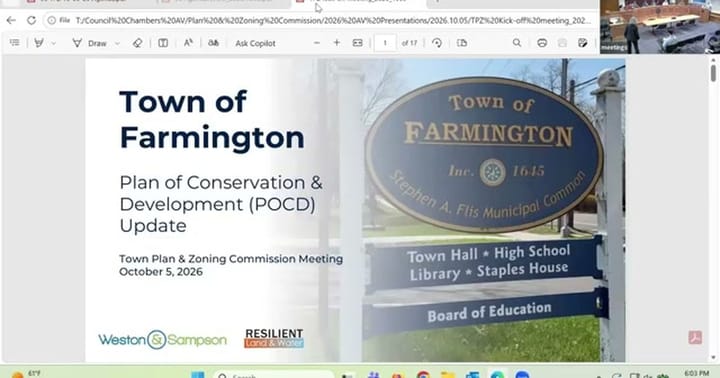Start Read aloud
Image resolution: width=720 pixels, height=378 pixels.
pos(188,43)
